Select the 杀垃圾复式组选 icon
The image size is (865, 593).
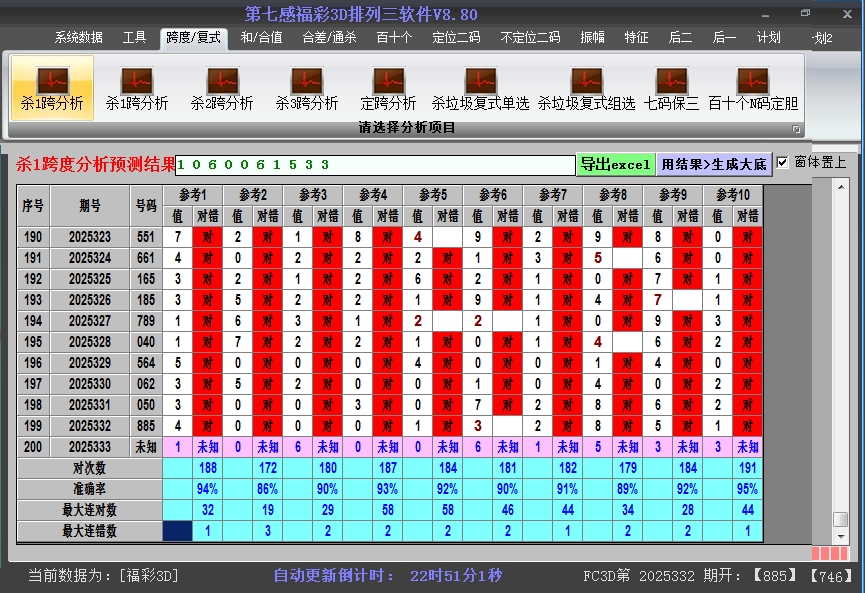pos(586,88)
